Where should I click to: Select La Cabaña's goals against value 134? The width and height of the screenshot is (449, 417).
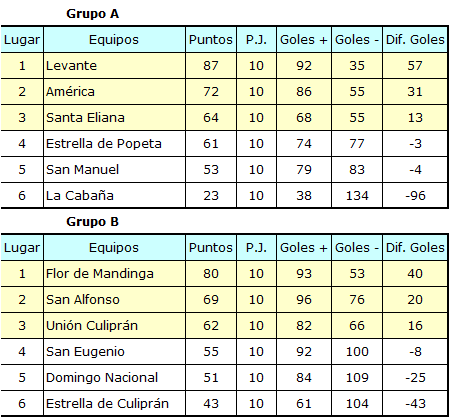357,196
